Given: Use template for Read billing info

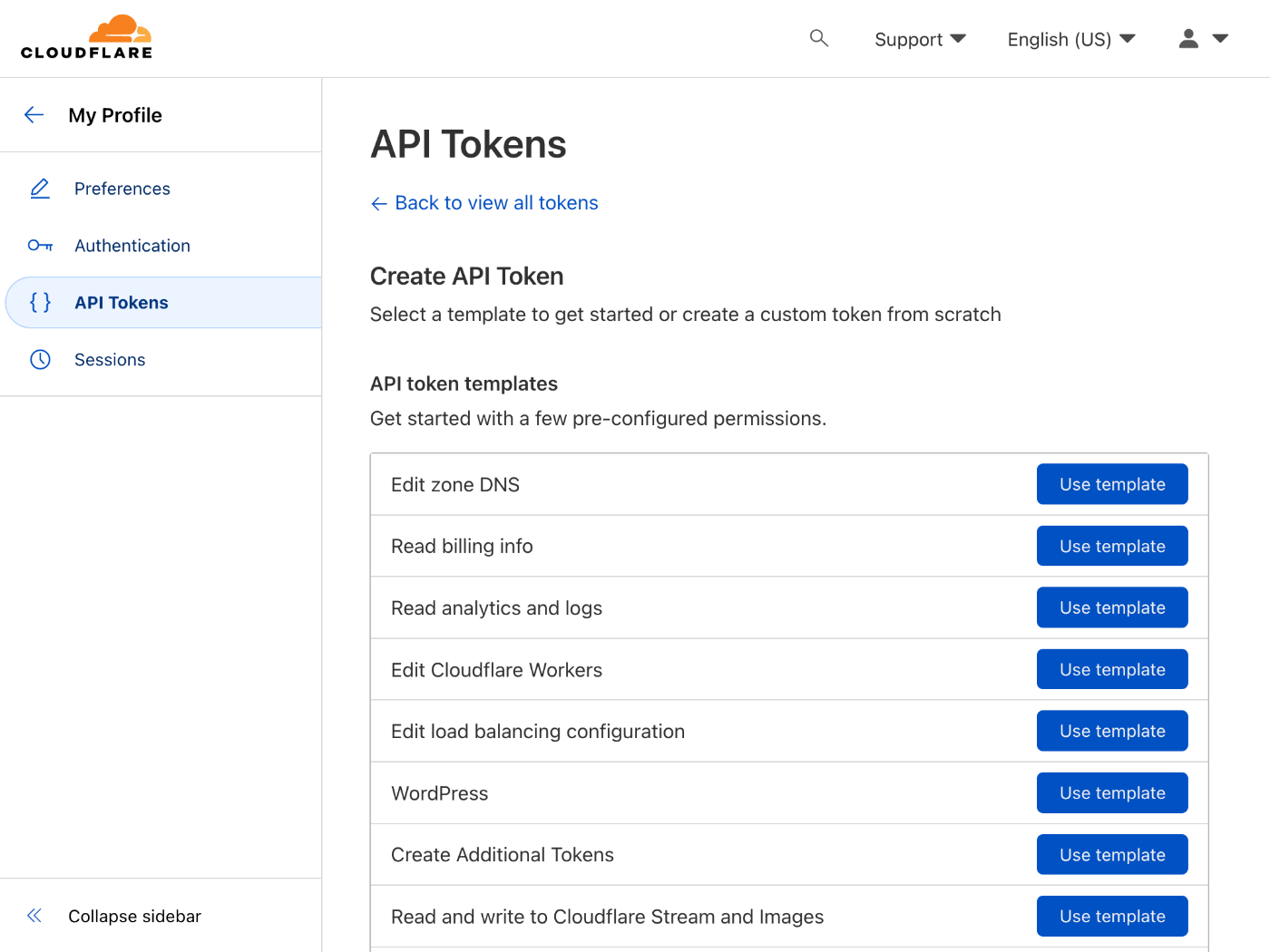Looking at the screenshot, I should pos(1112,546).
